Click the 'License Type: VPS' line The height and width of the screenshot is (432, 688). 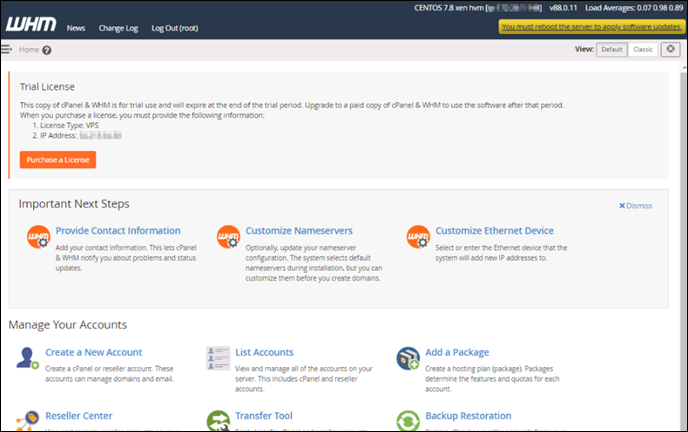coord(69,125)
